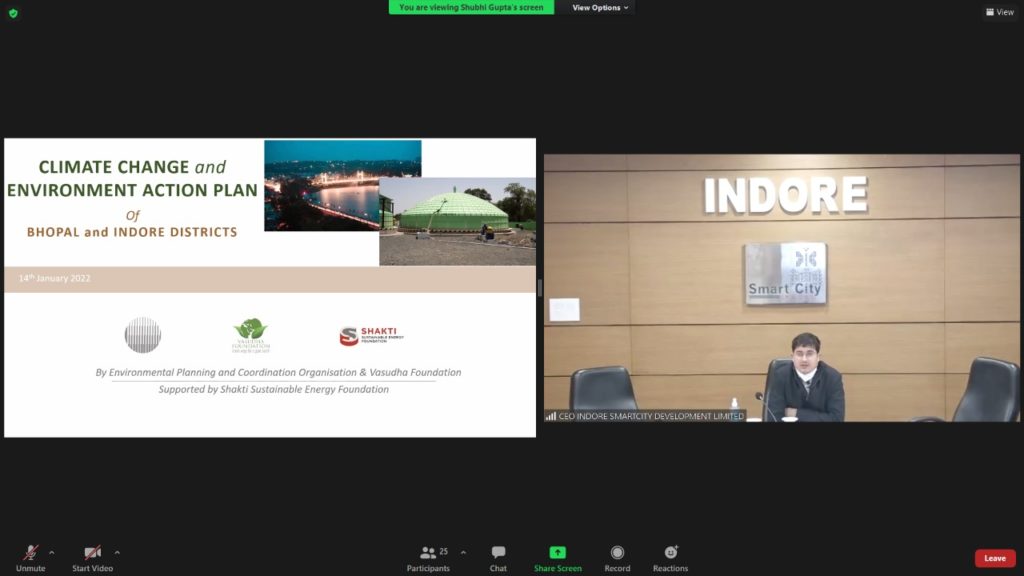
Task: Click the 'BHOPAL and INDORE DISTRICTS' subtitle
Action: tap(132, 232)
